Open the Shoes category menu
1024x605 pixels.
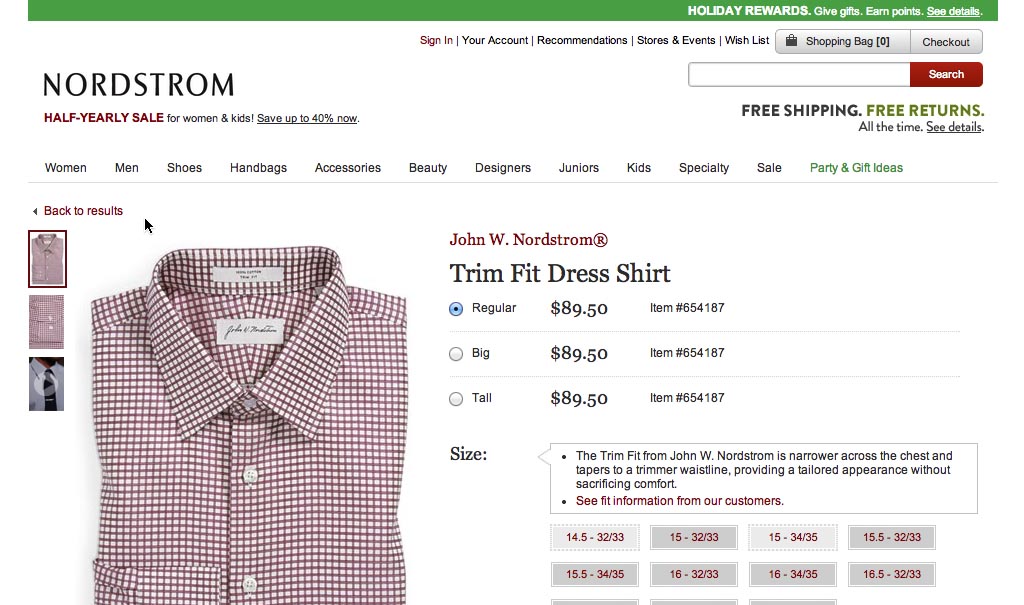click(x=184, y=168)
